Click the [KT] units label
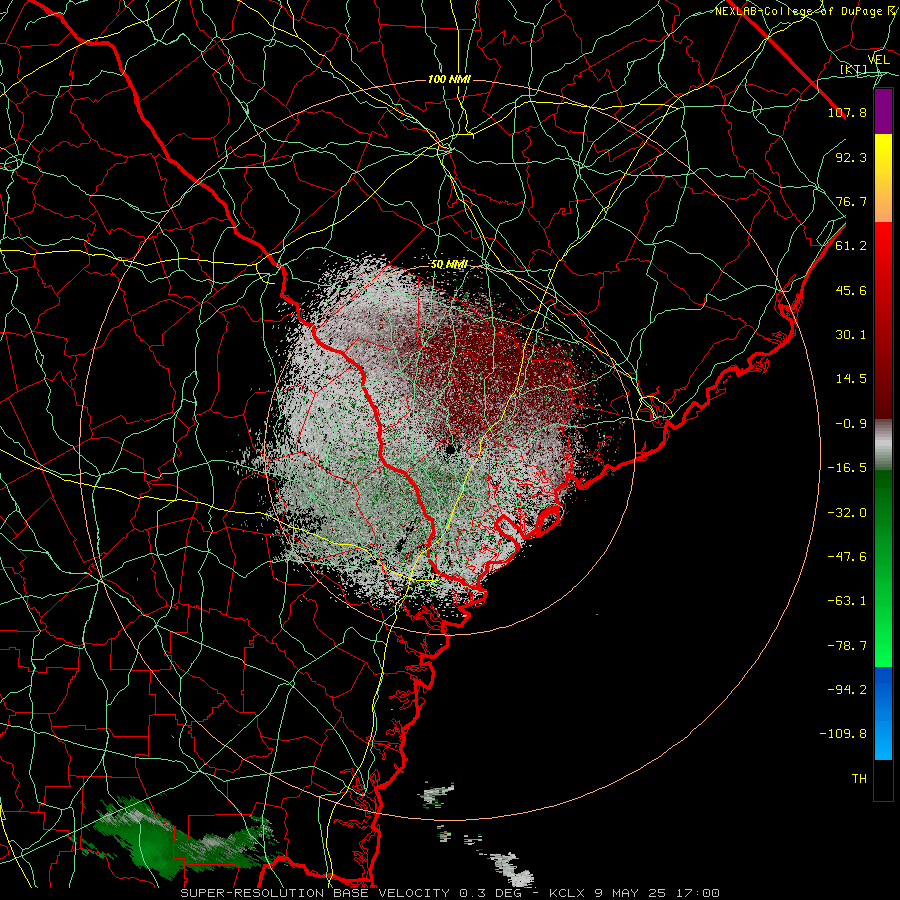The height and width of the screenshot is (900, 900). coord(853,70)
